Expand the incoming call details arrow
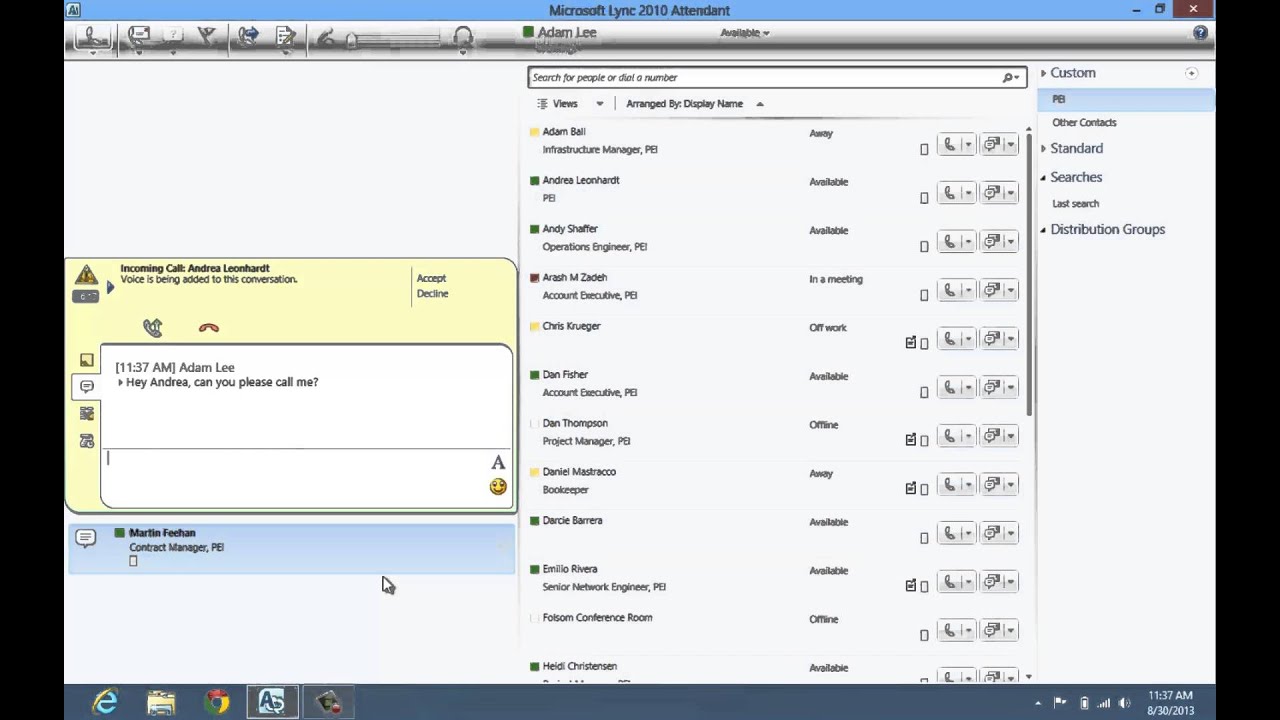This screenshot has height=720, width=1280. click(110, 286)
